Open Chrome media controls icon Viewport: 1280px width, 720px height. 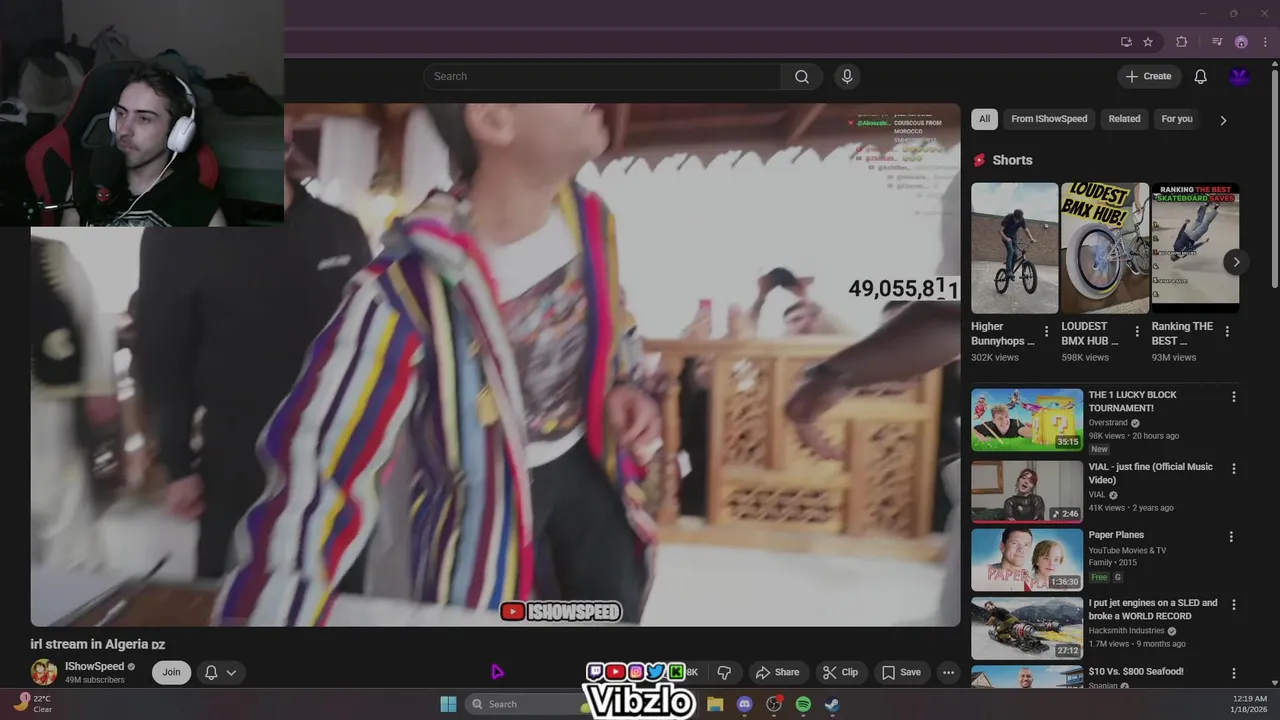coord(1217,42)
